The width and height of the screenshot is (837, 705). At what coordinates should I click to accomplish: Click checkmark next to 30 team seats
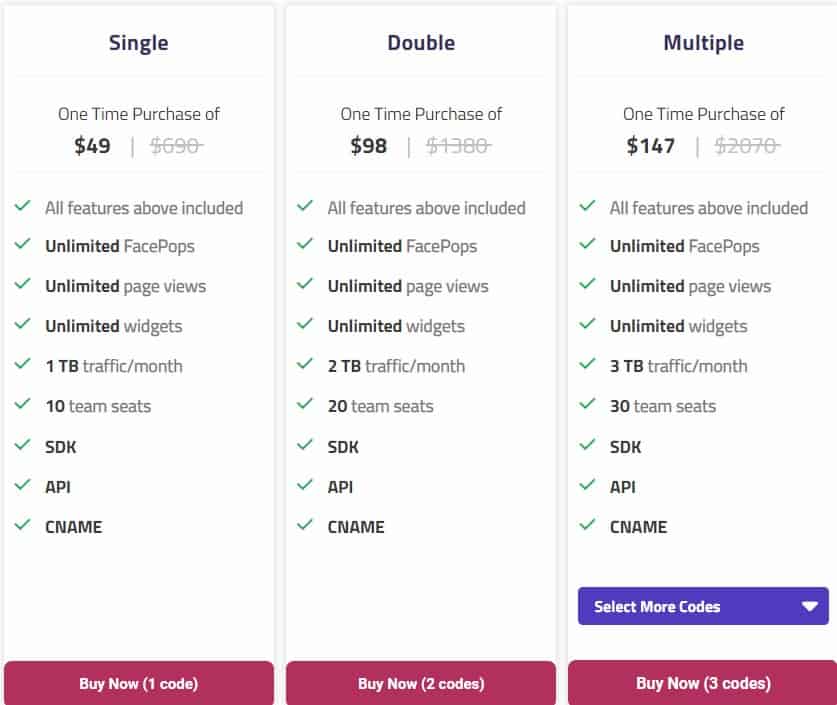pos(588,405)
